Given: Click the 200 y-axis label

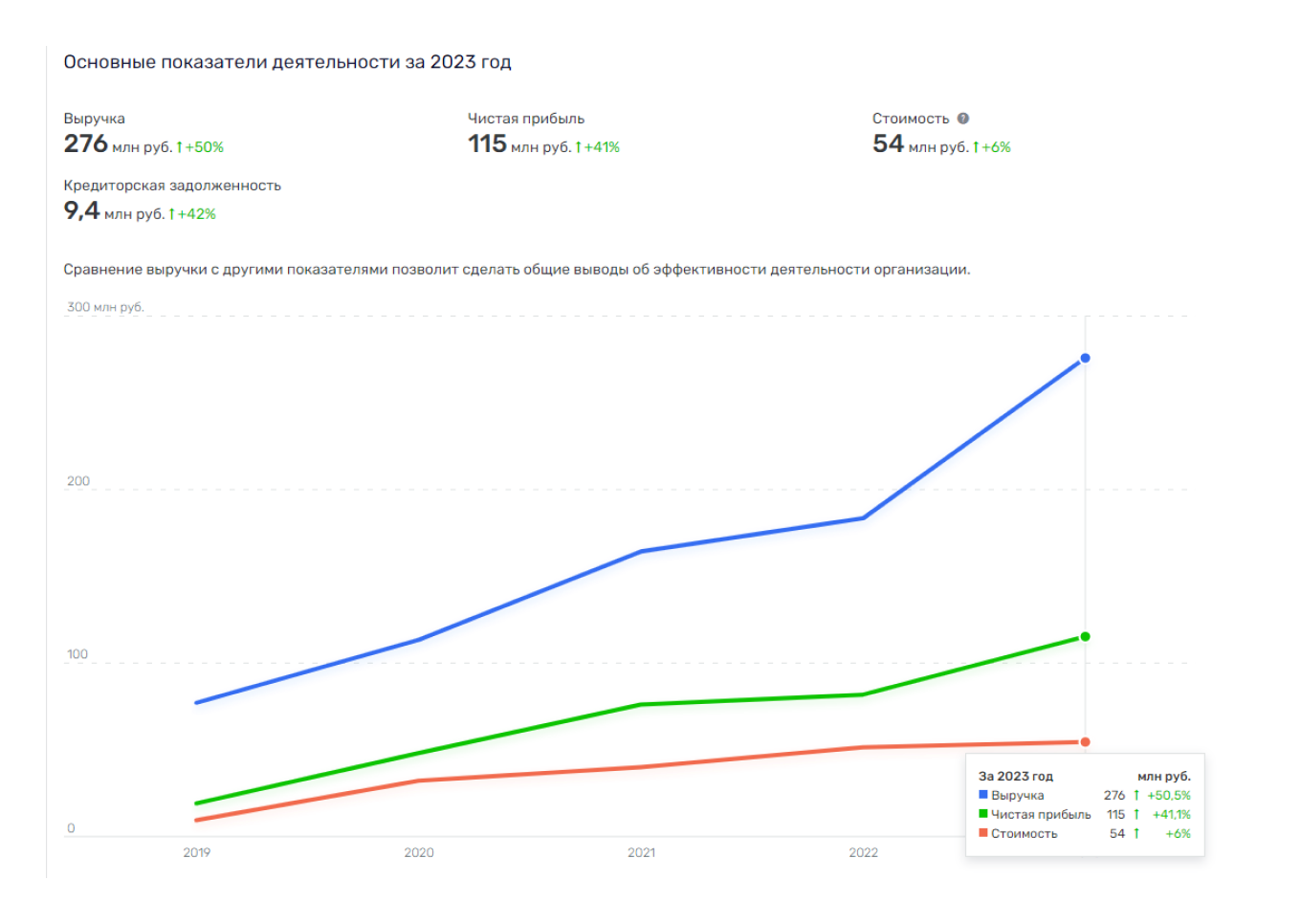Looking at the screenshot, I should point(78,481).
